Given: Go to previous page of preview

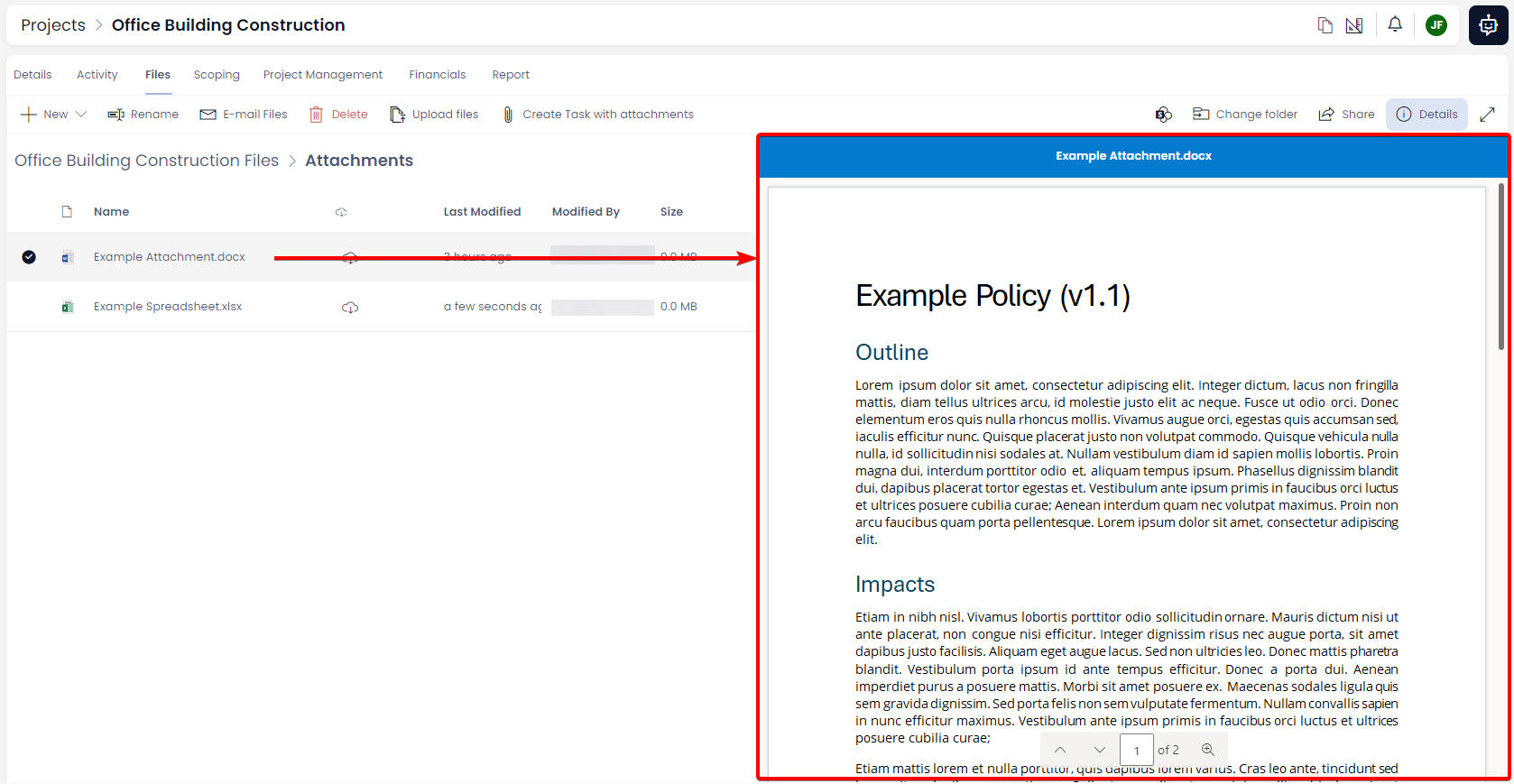Looking at the screenshot, I should click(x=1060, y=750).
